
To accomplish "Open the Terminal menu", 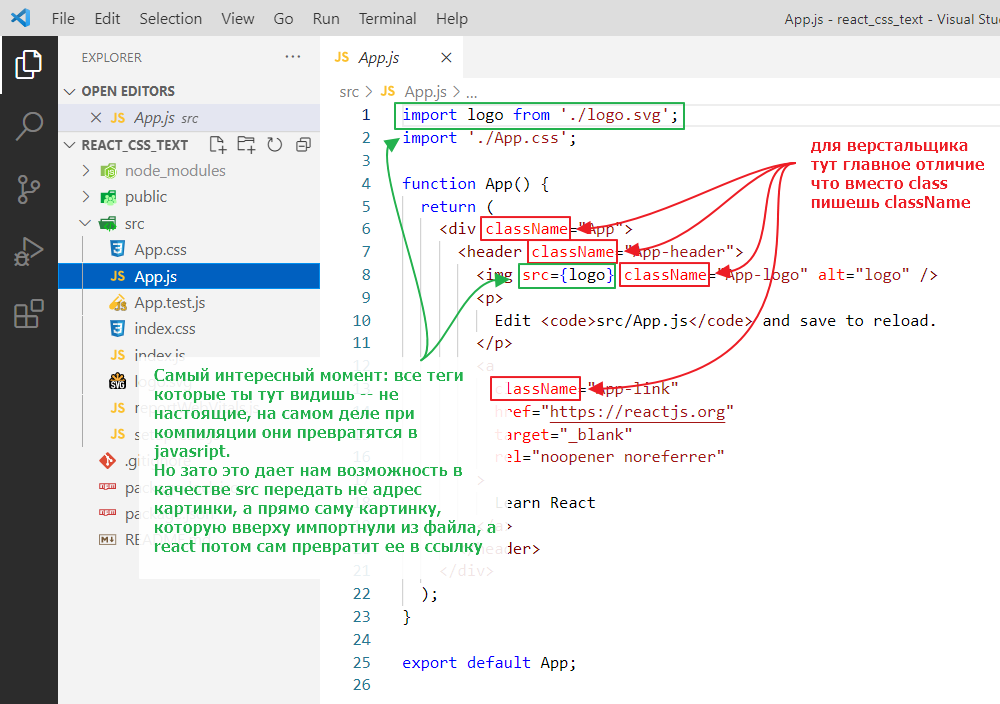I will tap(387, 19).
